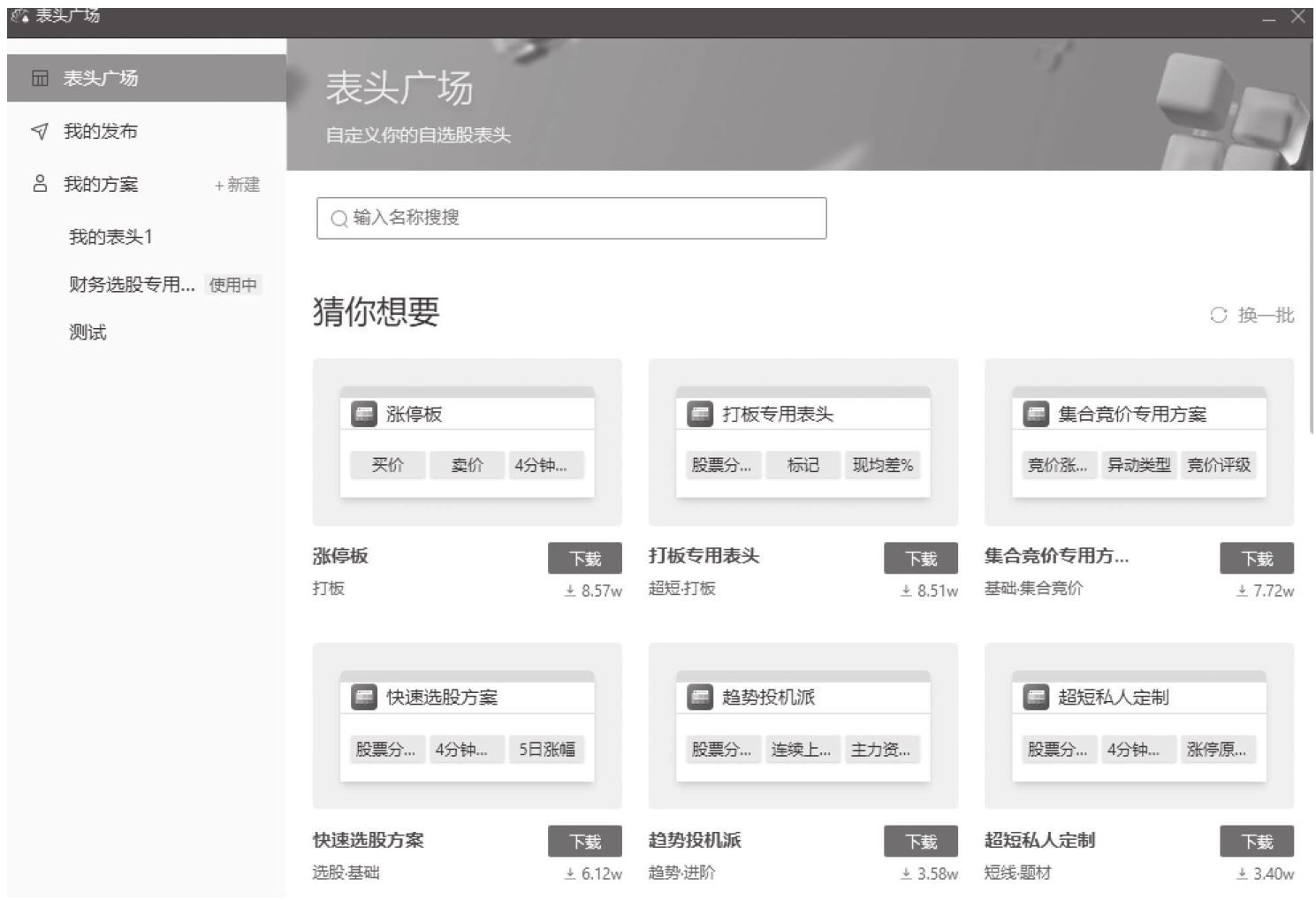Open 表头广场 in the sidebar
Screen dimensions: 1316x900
pos(146,78)
